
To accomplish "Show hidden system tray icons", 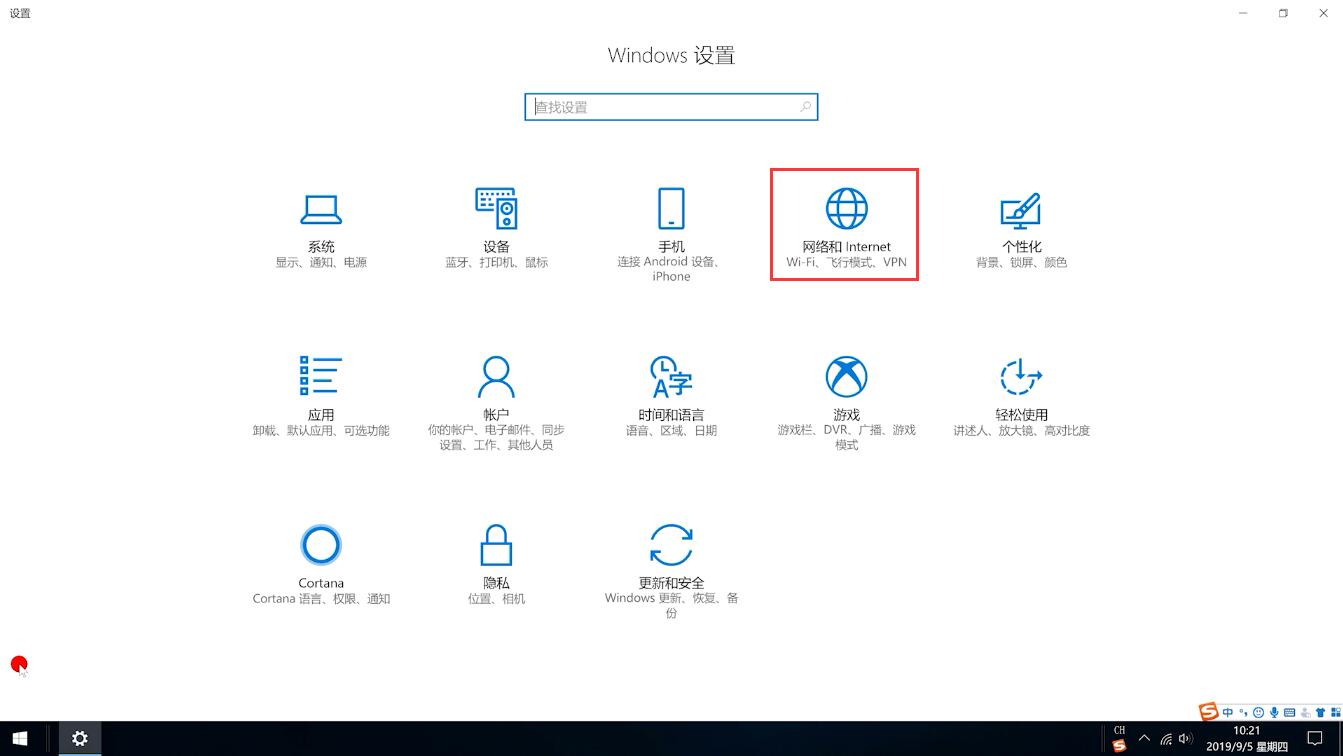I will click(1144, 739).
